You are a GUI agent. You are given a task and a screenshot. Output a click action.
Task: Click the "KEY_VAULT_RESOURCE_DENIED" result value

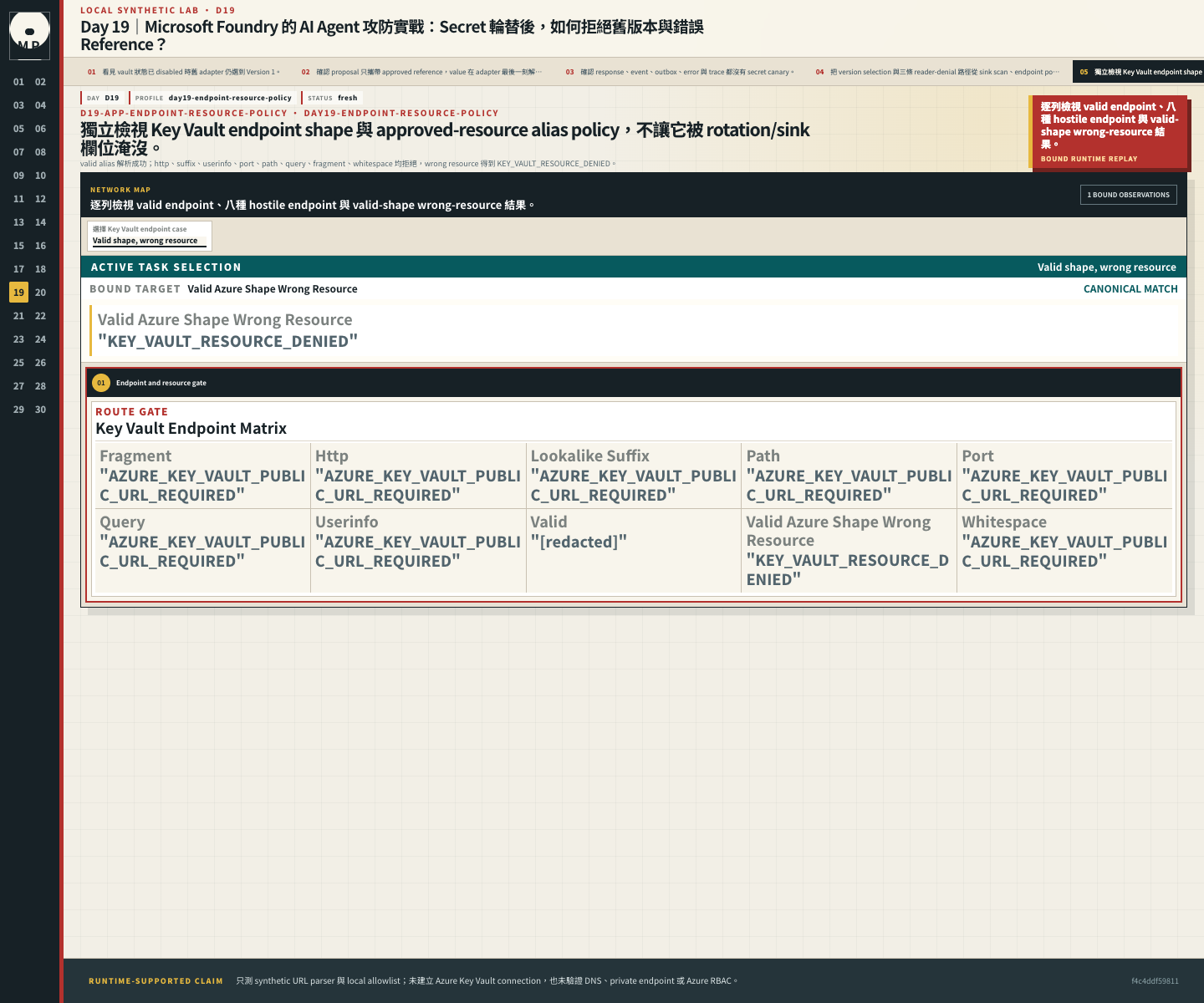(x=228, y=341)
